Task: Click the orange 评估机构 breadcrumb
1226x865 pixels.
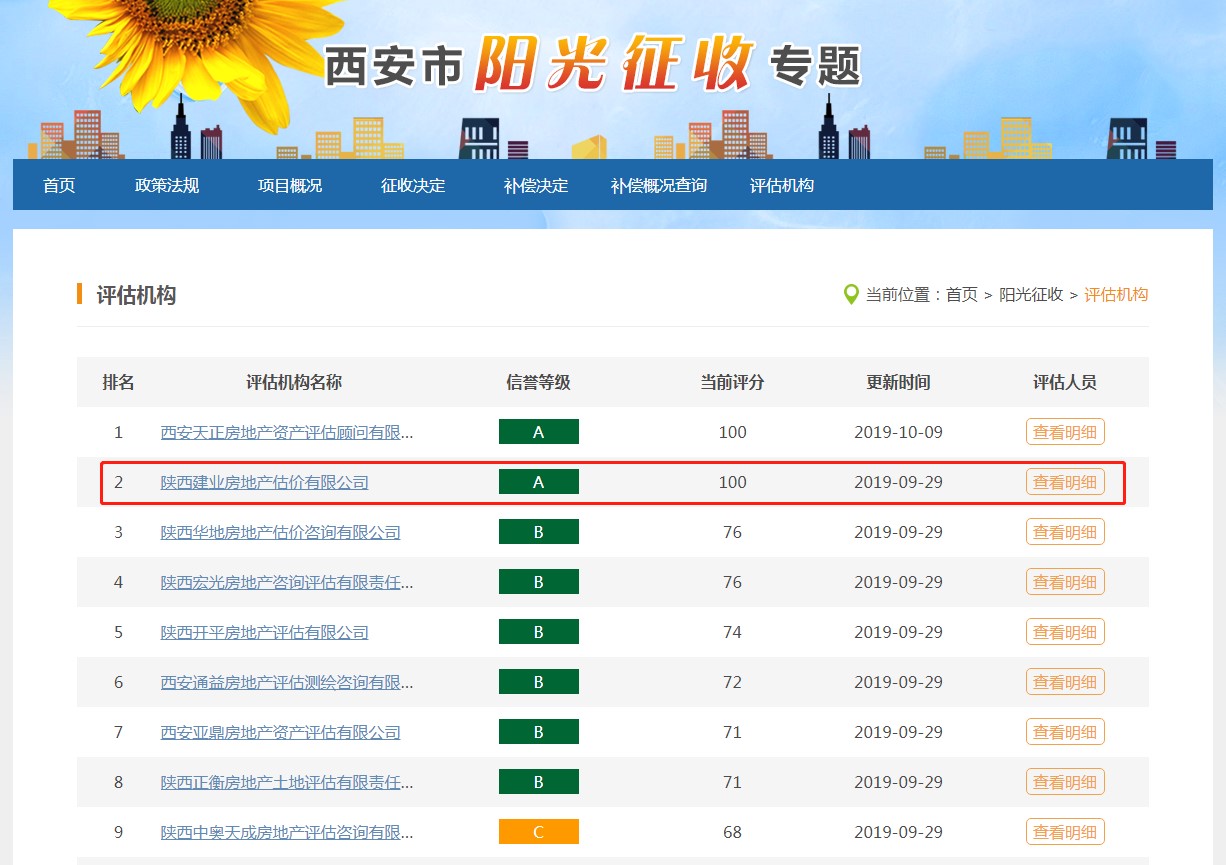Action: tap(1116, 295)
